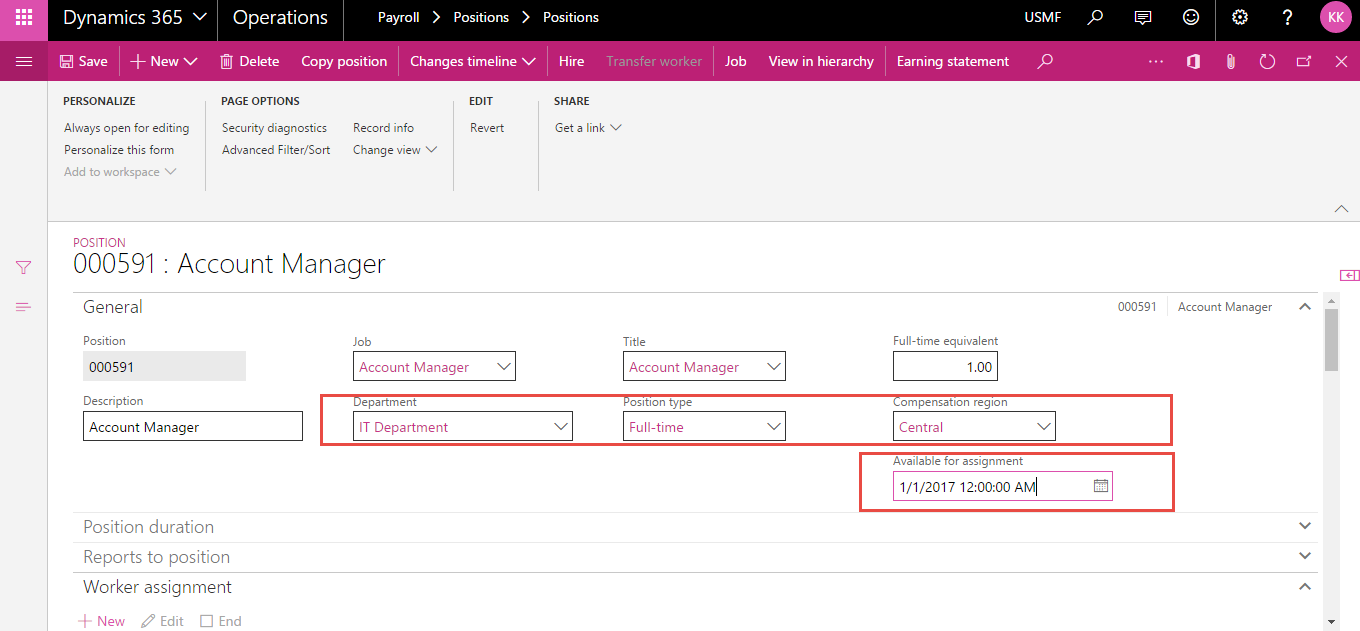Expand the Reports to position section
Image resolution: width=1360 pixels, height=631 pixels.
[x=1304, y=555]
